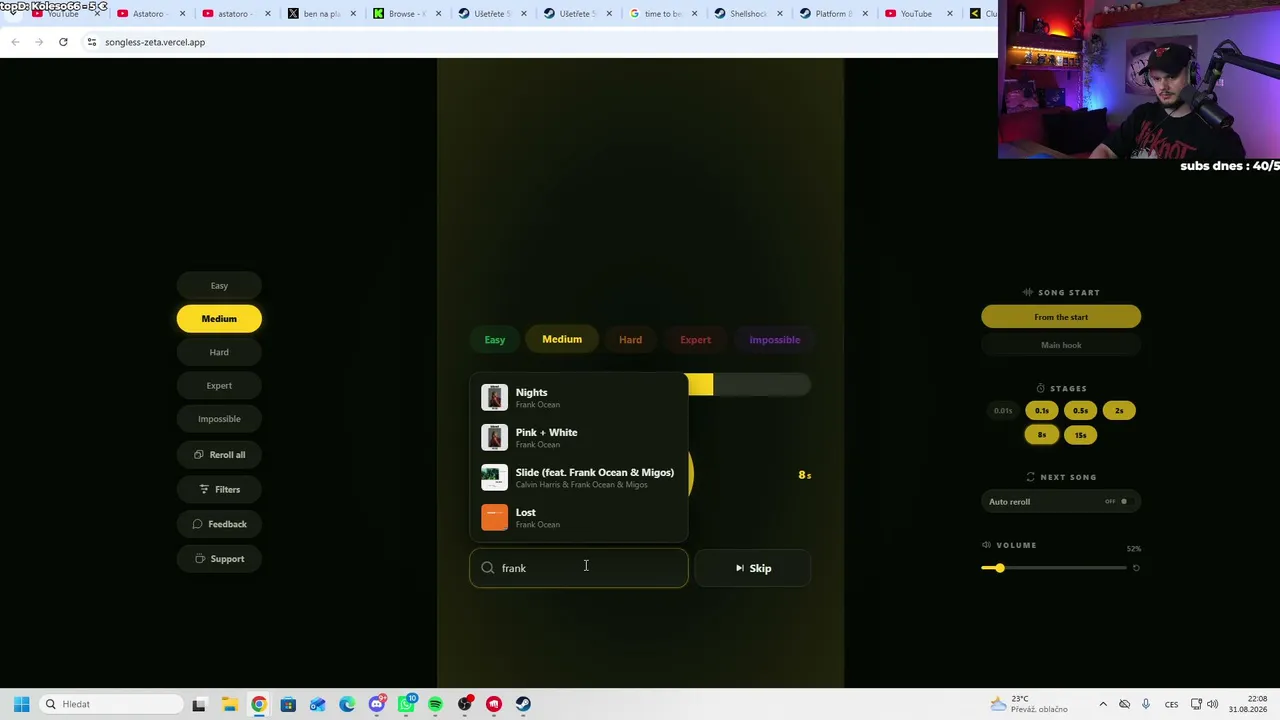The image size is (1280, 720).
Task: Switch to the Hard tab above the search
Action: (630, 340)
